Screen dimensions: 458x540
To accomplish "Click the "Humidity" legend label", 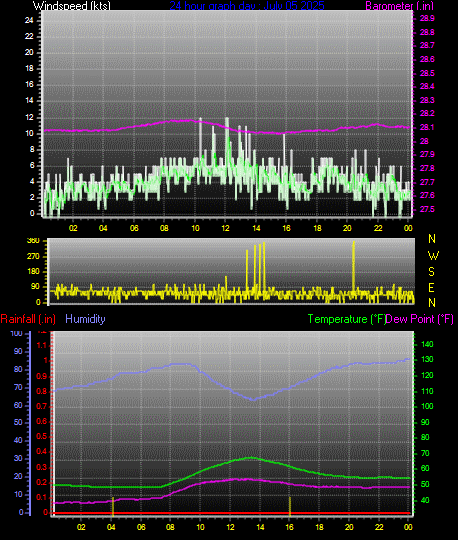I will tap(85, 319).
